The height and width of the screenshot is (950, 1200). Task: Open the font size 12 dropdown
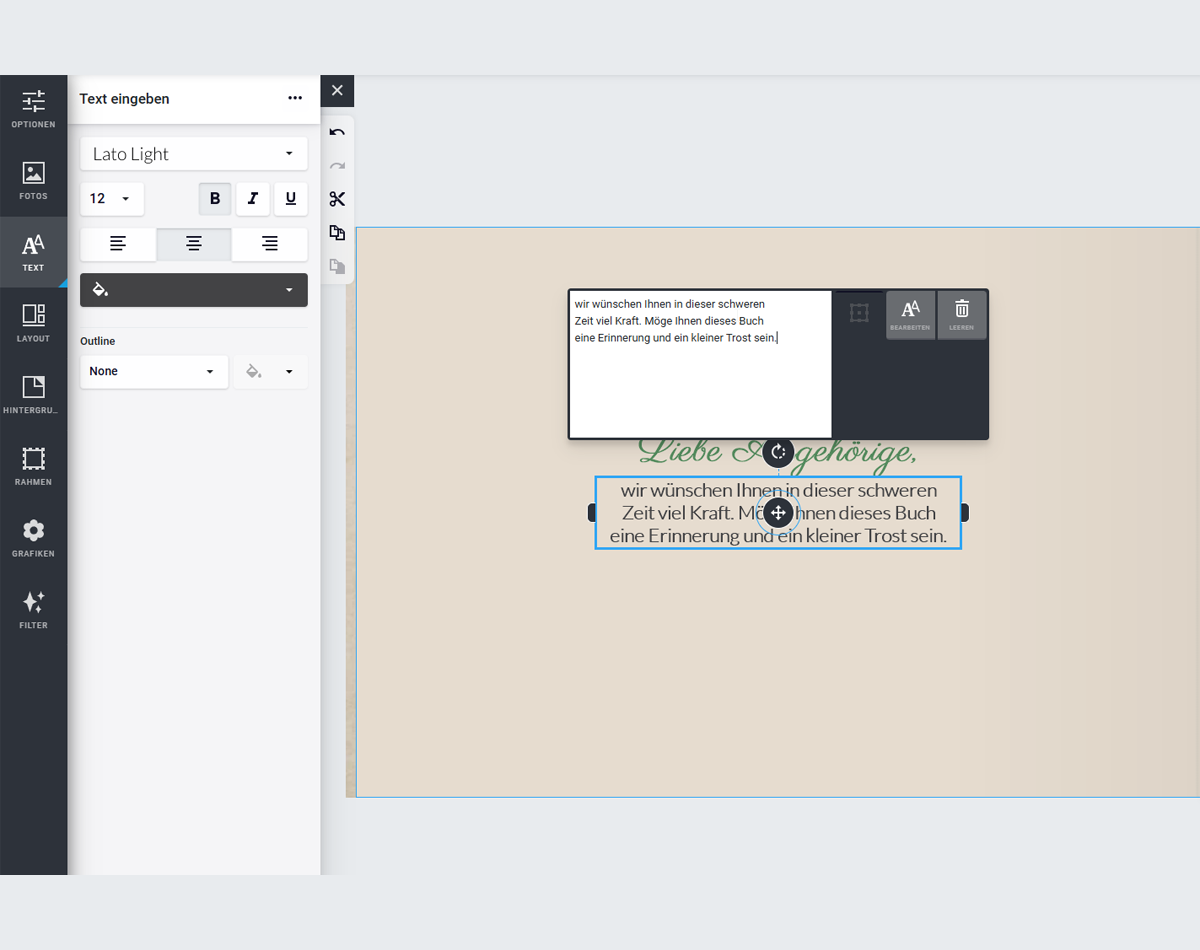[x=112, y=199]
